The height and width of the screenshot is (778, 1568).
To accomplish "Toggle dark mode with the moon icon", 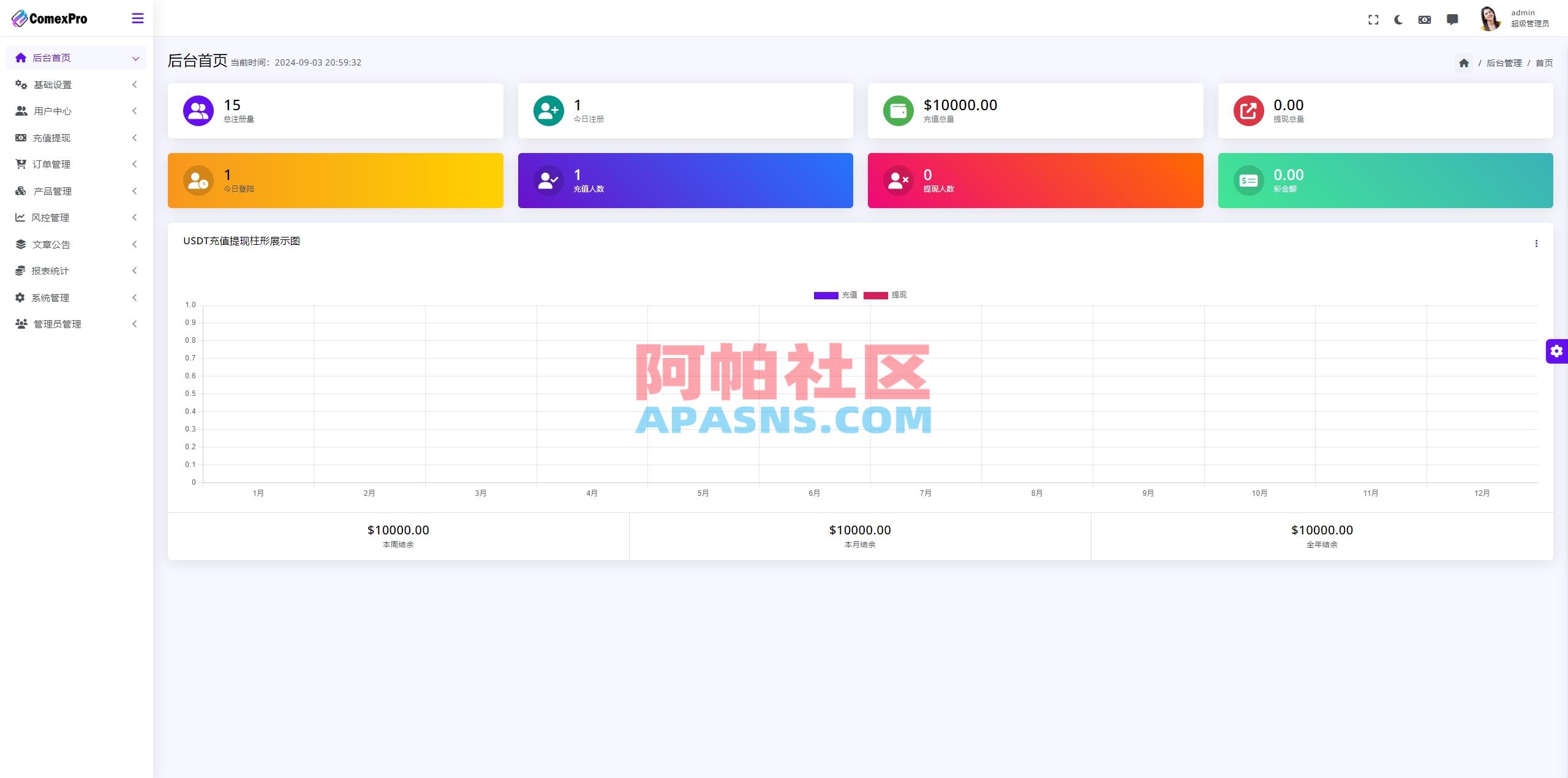I will pos(1398,19).
